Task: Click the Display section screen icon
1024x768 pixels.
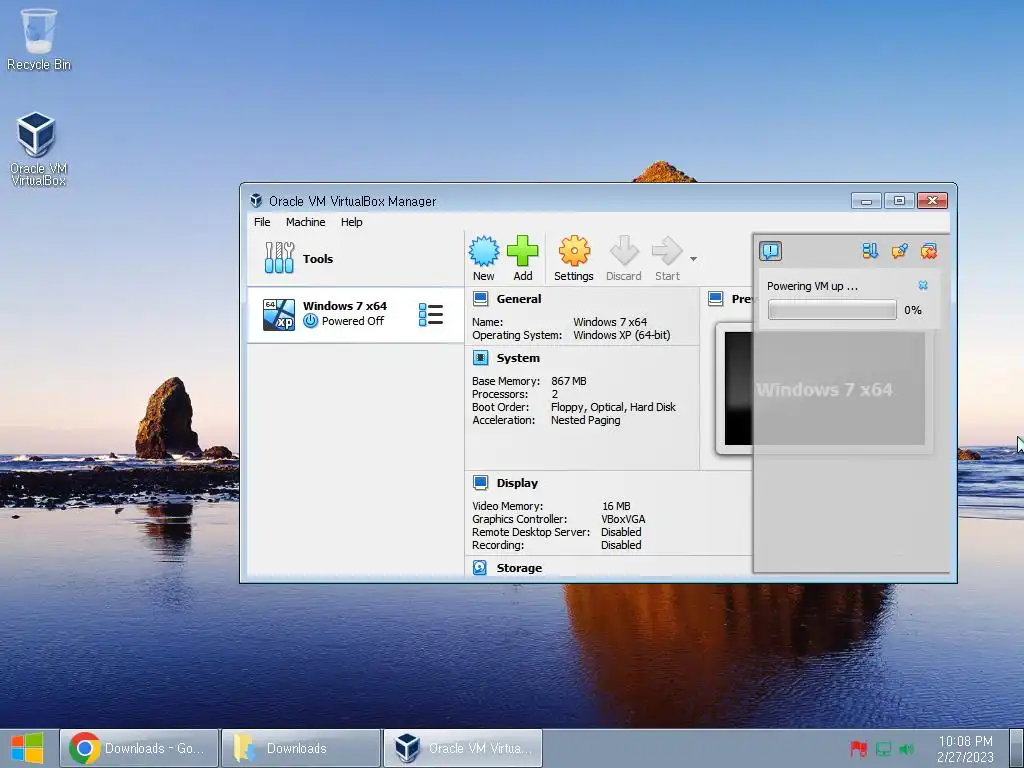Action: click(x=481, y=483)
